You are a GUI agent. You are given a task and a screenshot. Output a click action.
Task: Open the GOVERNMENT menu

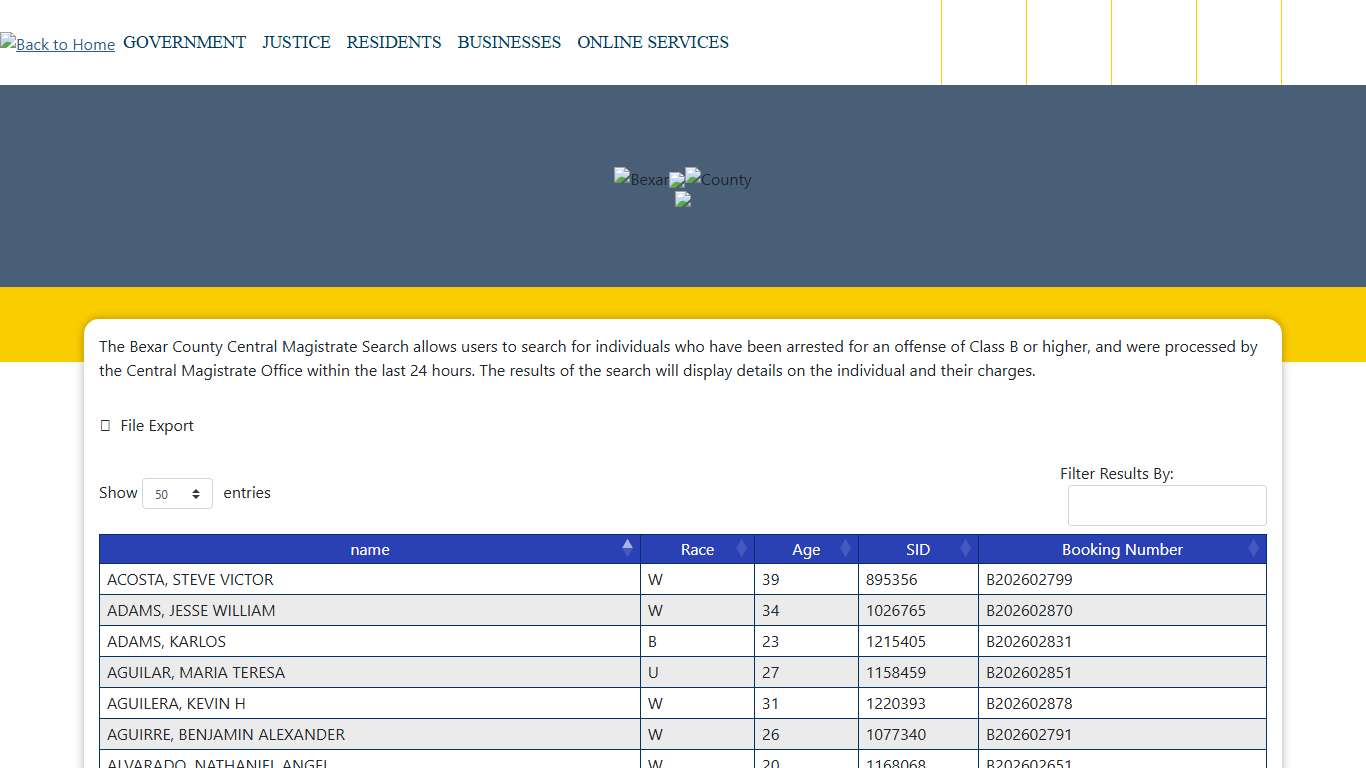click(x=184, y=42)
